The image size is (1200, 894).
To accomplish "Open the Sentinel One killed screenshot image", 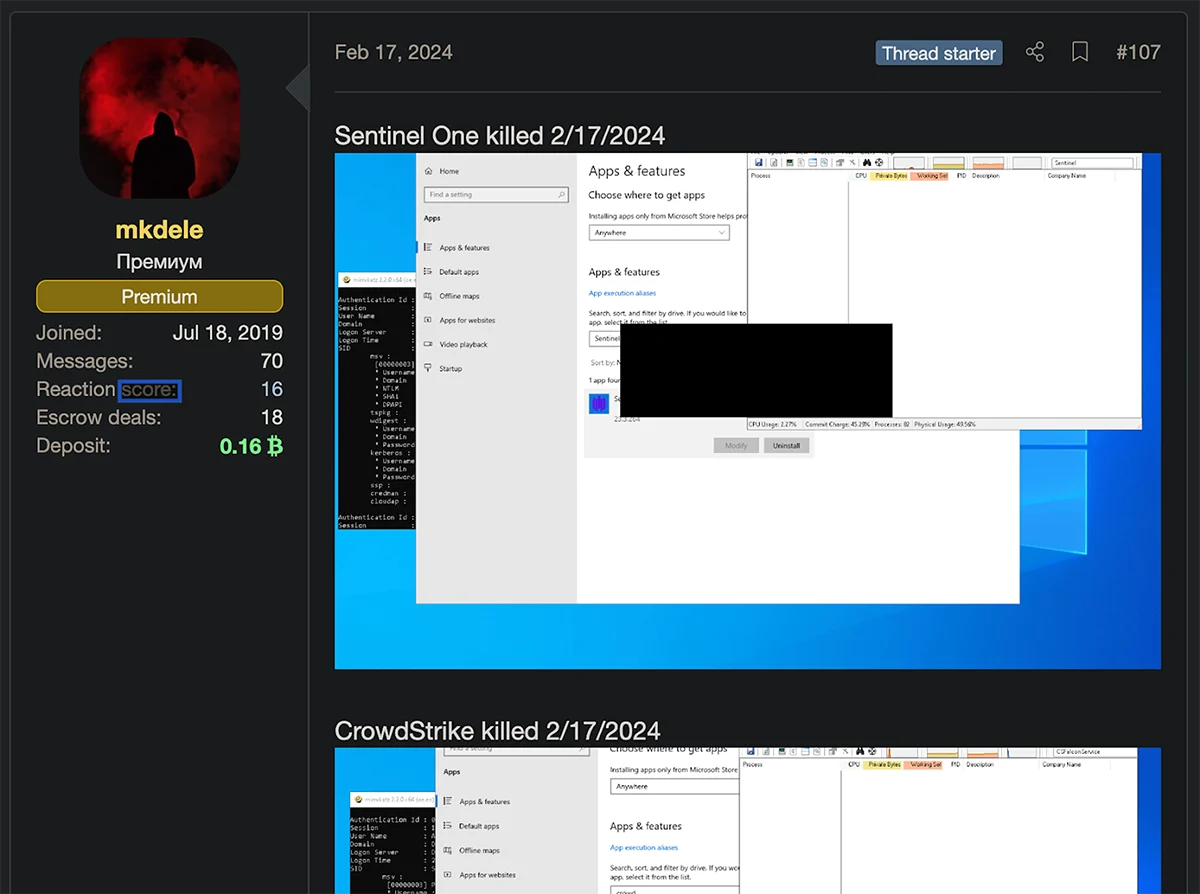I will [747, 411].
